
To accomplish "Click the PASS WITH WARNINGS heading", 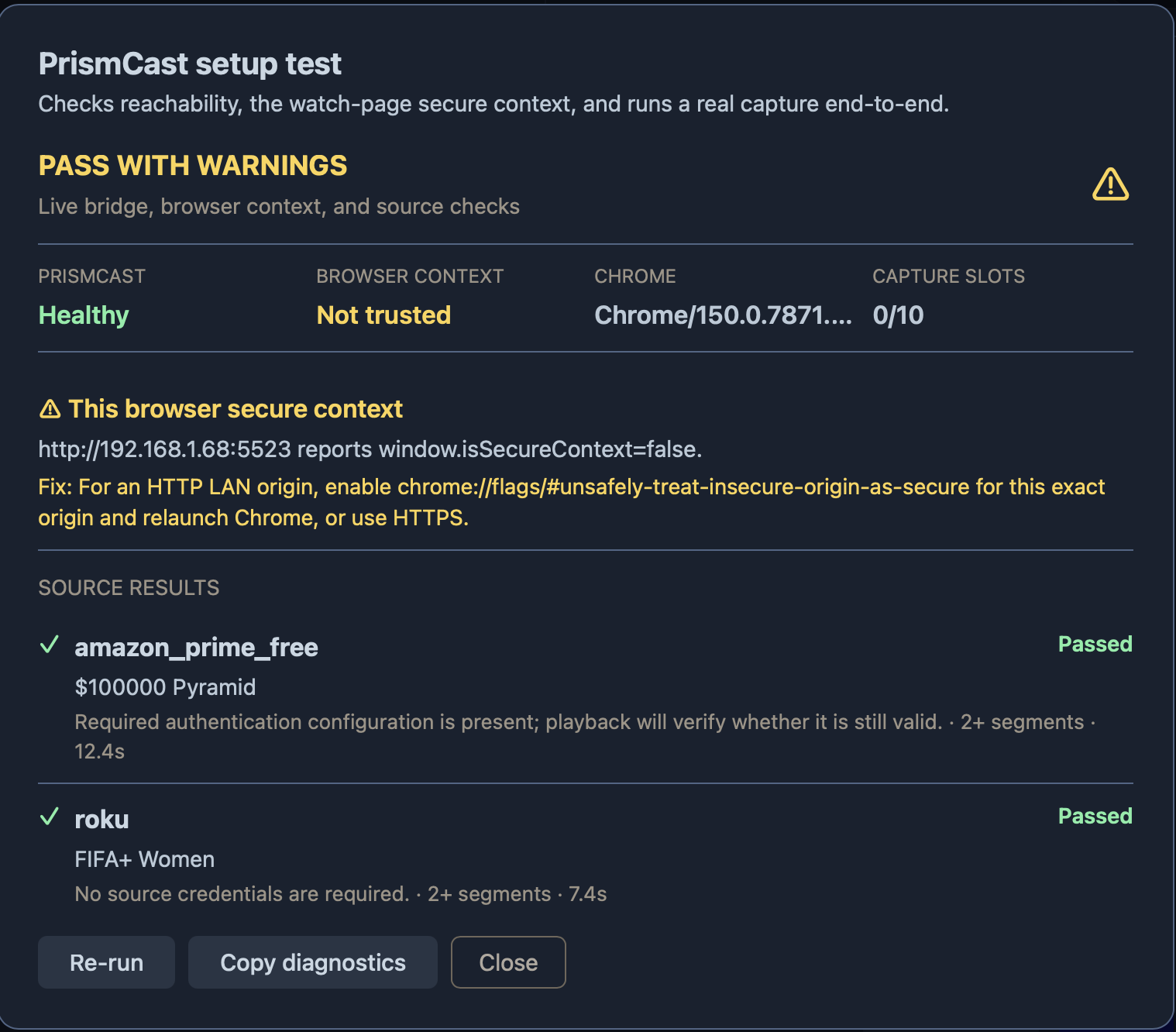I will (193, 166).
